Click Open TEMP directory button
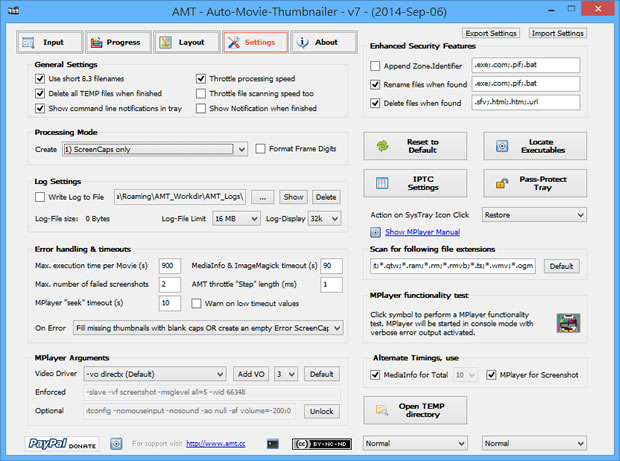Viewport: 620px width, 461px height. [415, 410]
